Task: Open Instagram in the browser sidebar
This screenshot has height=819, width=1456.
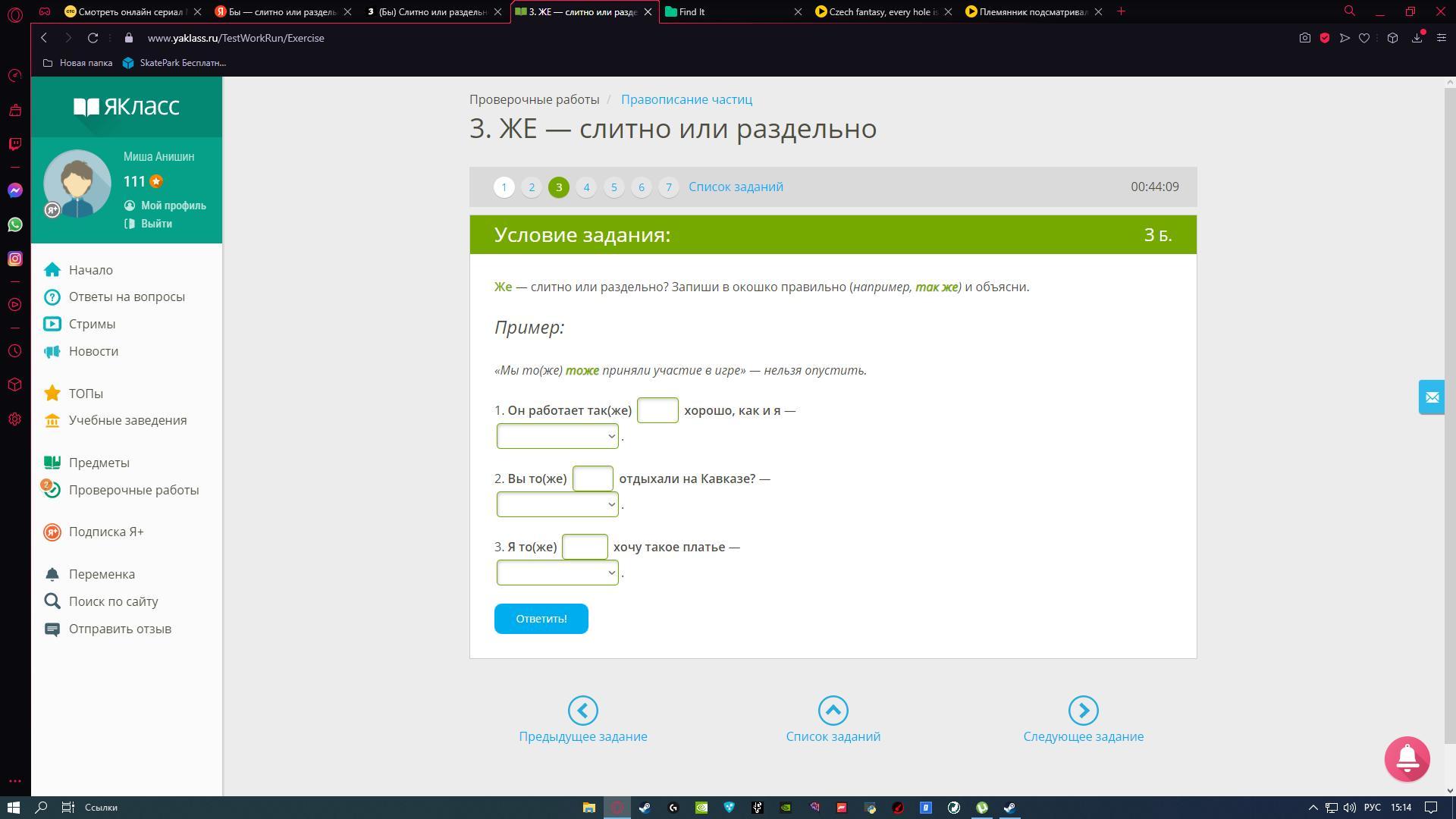Action: point(15,259)
